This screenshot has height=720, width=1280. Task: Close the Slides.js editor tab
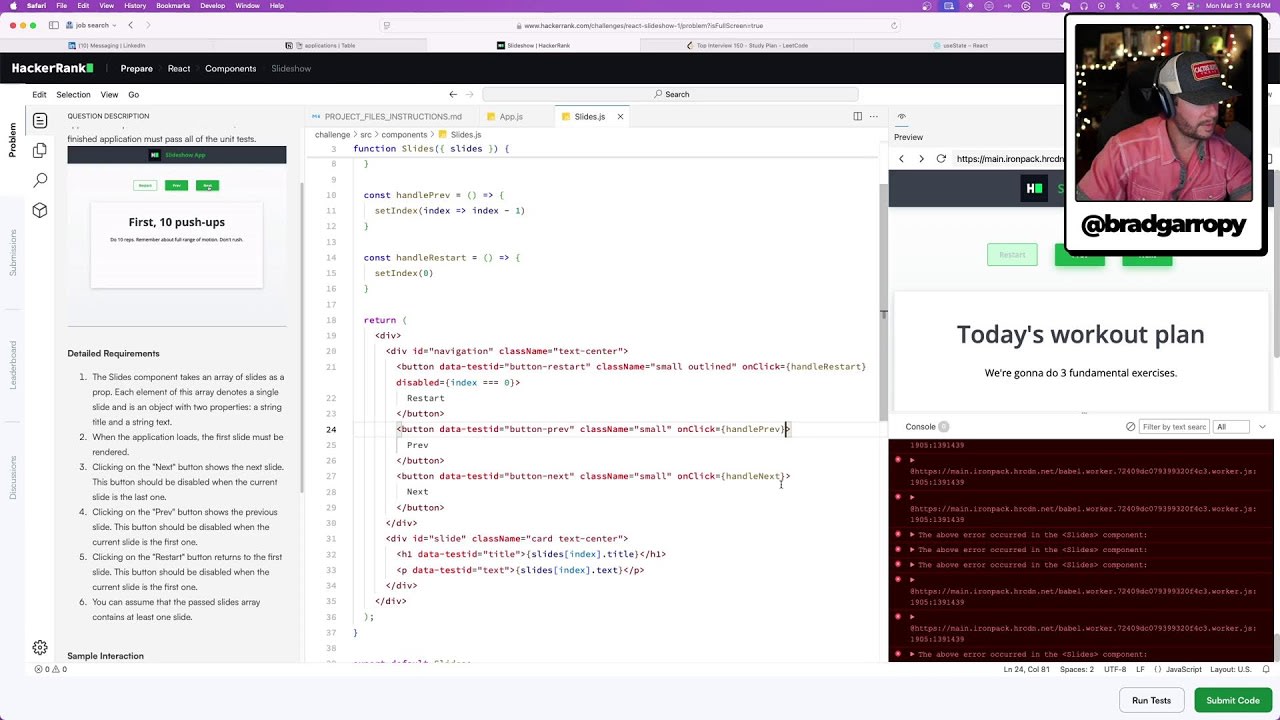[x=620, y=117]
